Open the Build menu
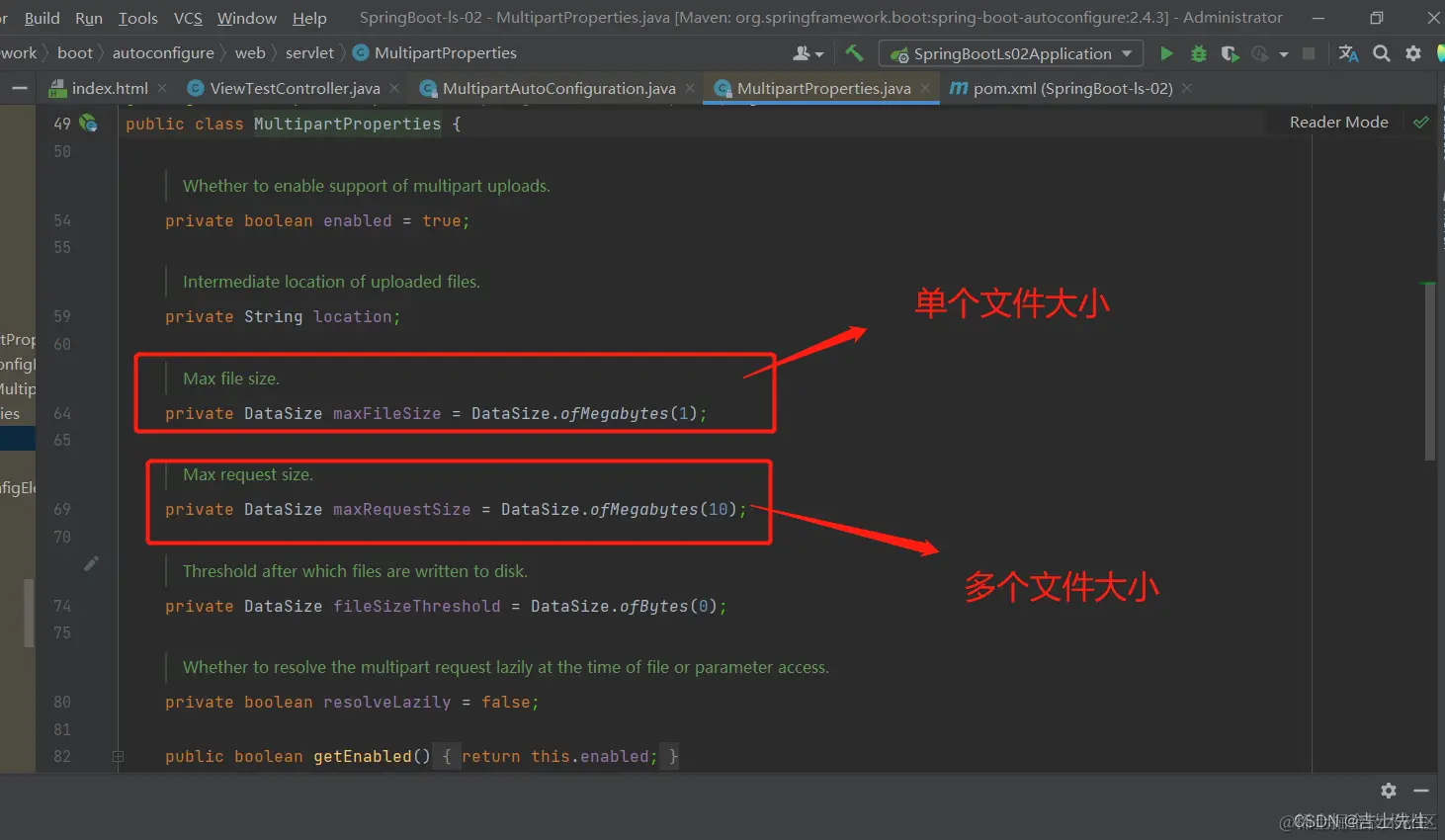Image resolution: width=1445 pixels, height=840 pixels. click(x=42, y=18)
